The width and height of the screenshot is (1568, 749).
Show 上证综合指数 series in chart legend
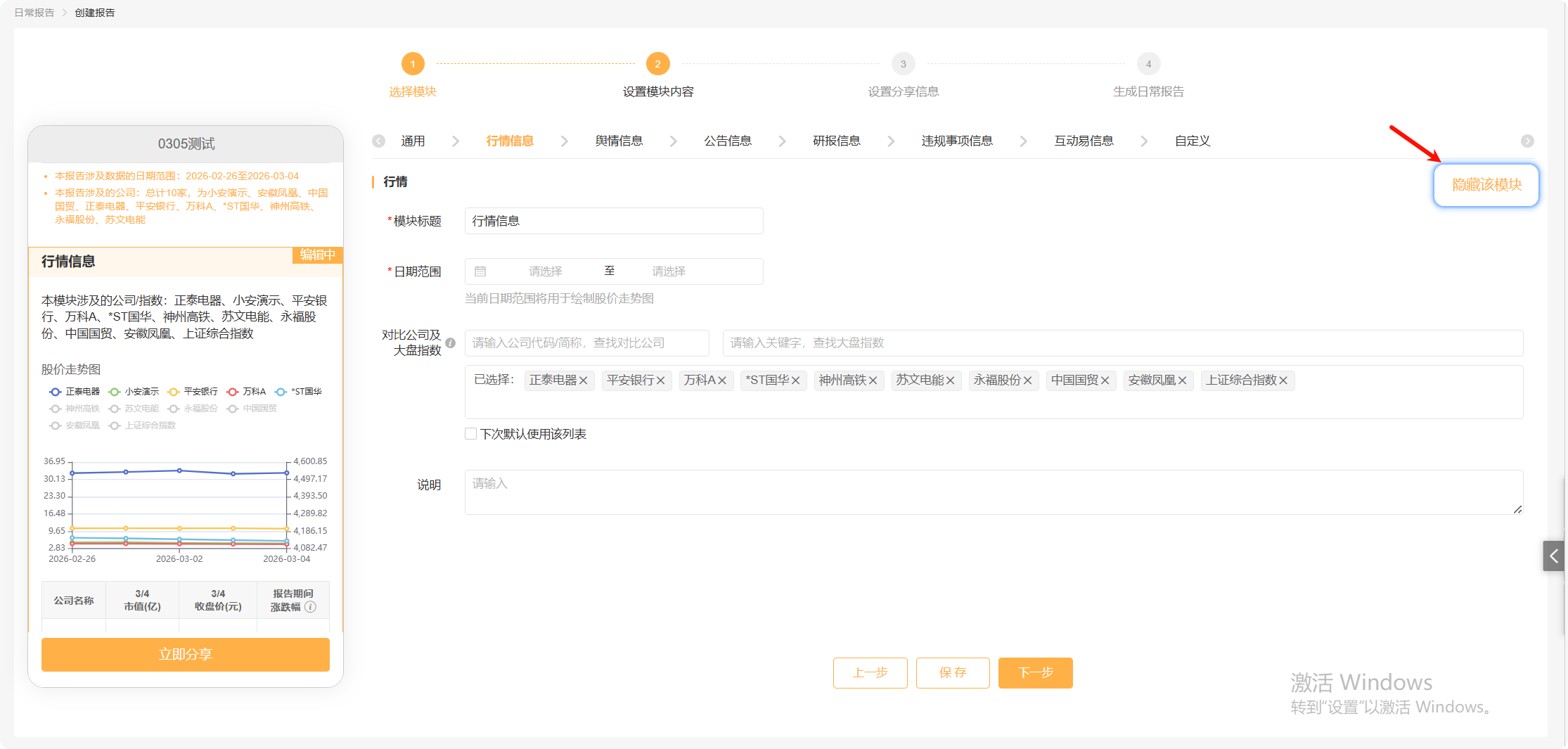pos(142,425)
